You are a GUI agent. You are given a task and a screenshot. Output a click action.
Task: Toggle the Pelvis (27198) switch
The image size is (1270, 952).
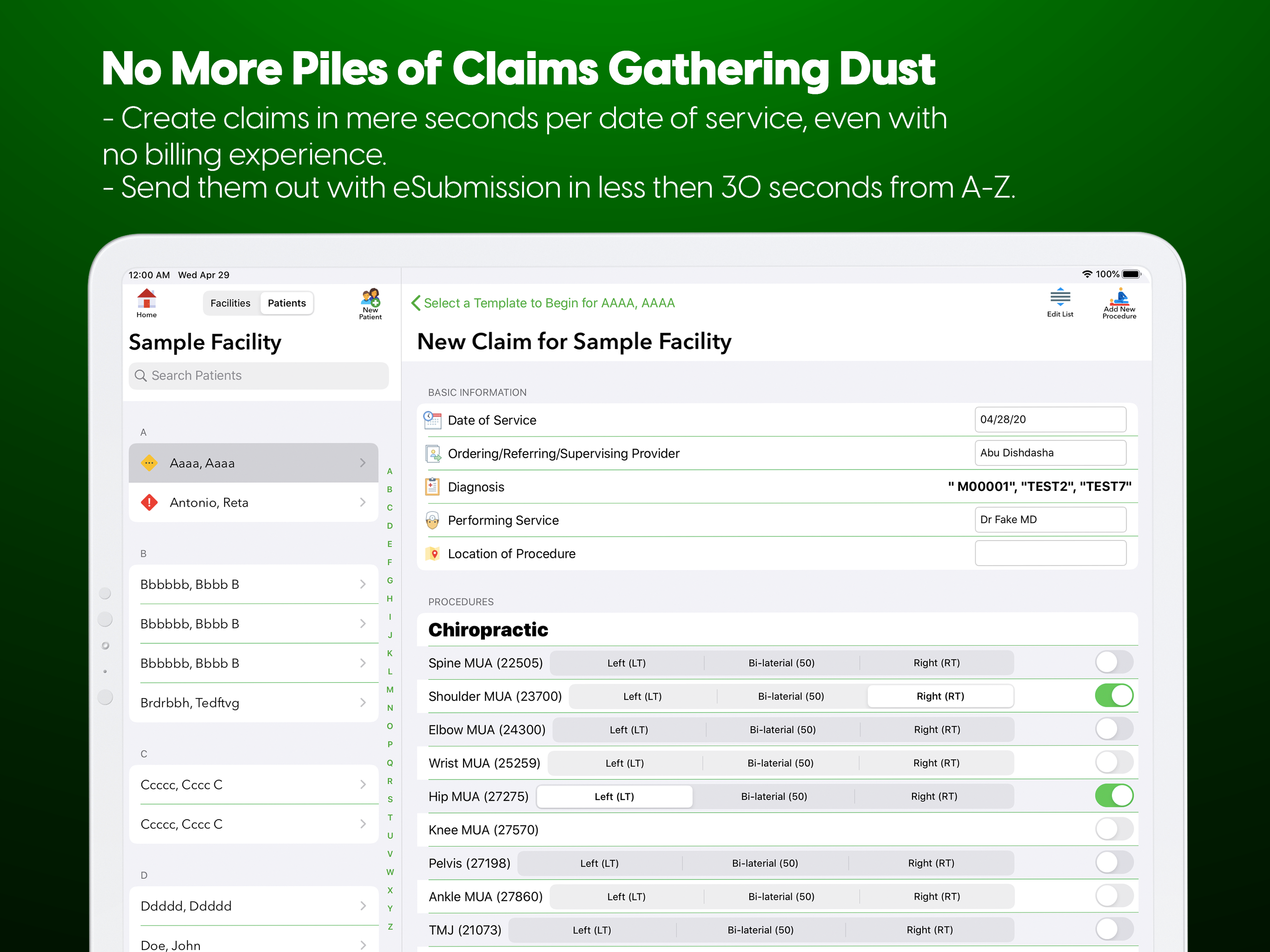(x=1114, y=862)
